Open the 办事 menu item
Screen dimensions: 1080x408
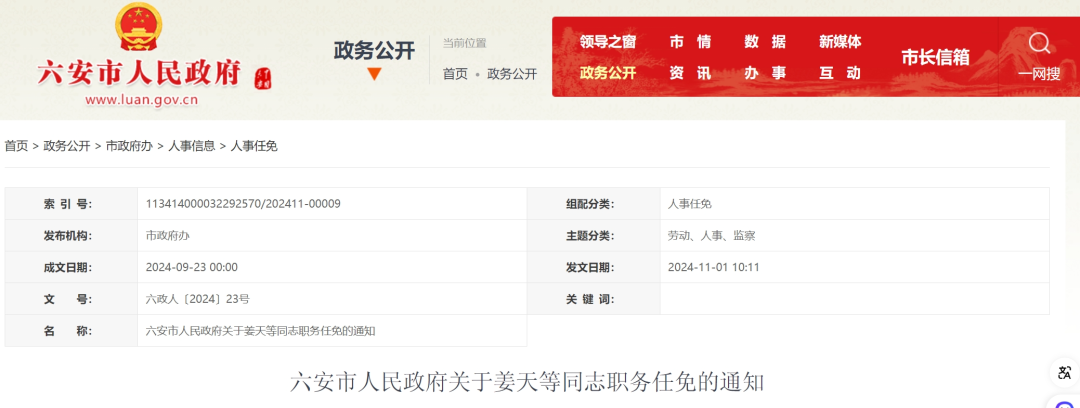point(765,72)
